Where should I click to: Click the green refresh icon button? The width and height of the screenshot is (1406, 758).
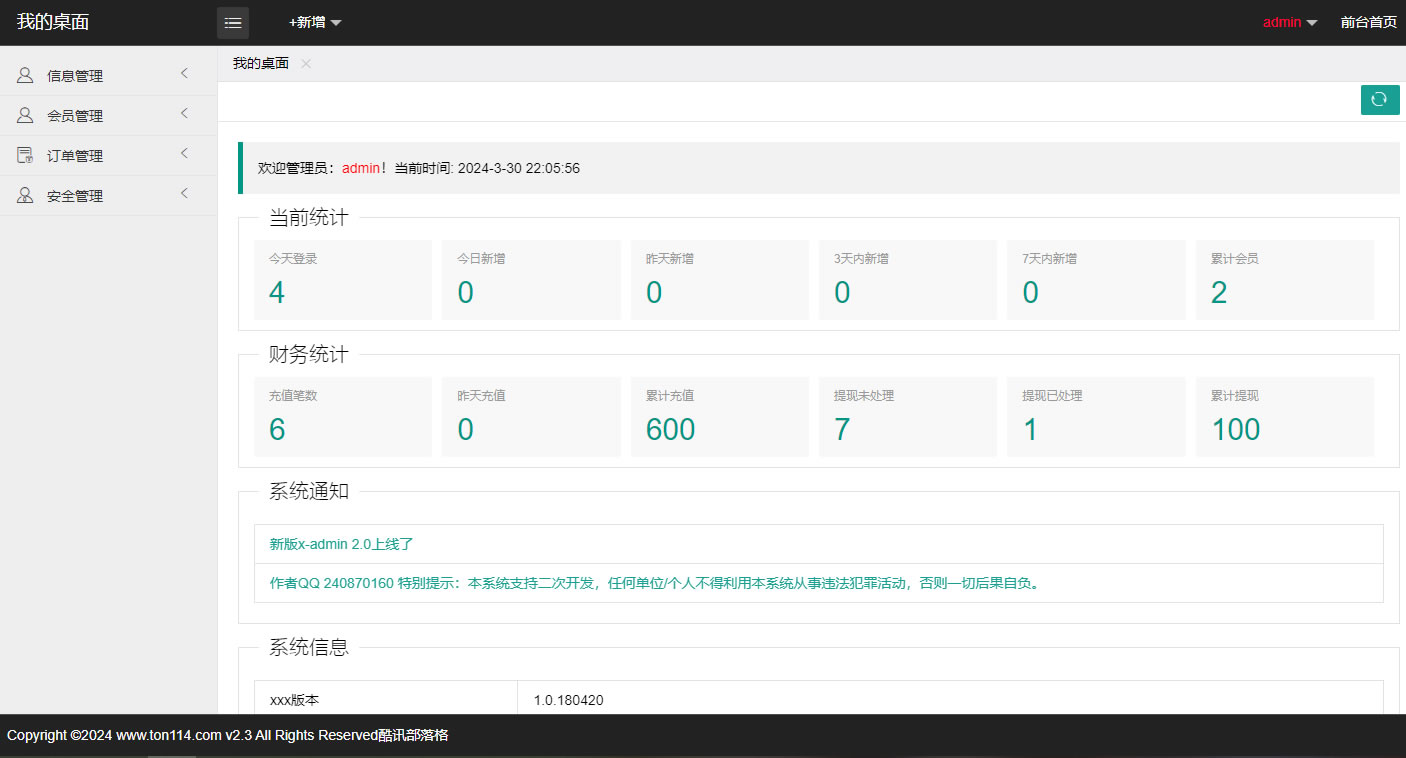[1380, 100]
